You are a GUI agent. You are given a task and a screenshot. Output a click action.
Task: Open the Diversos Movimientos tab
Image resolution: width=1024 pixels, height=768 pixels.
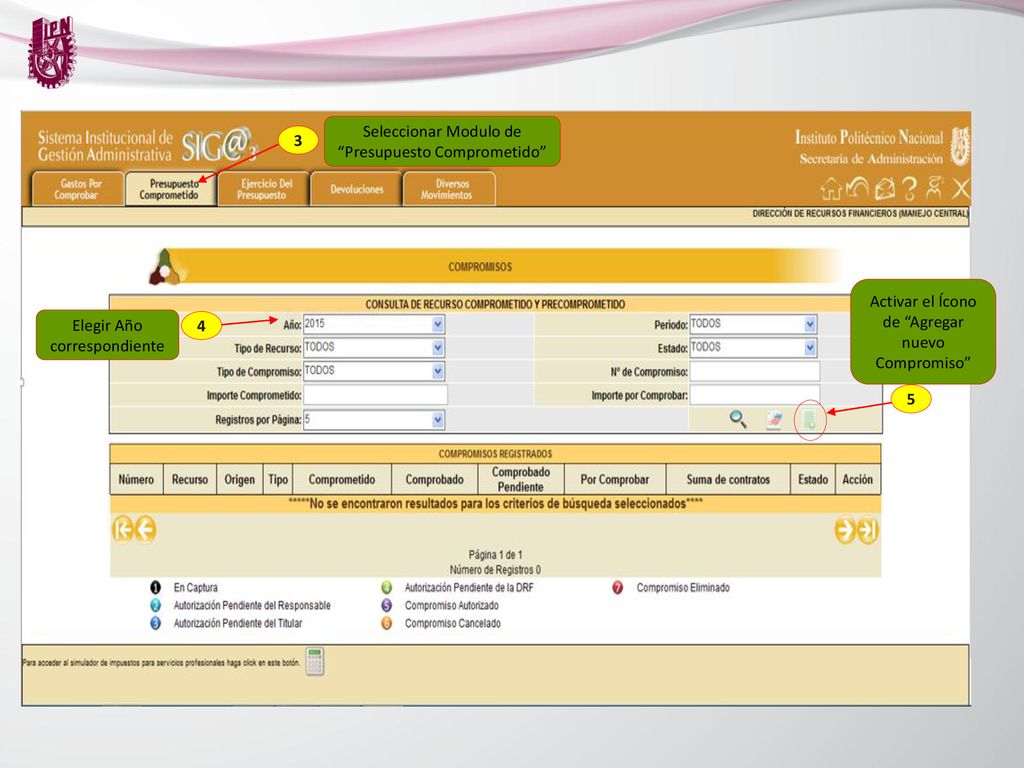tap(449, 189)
